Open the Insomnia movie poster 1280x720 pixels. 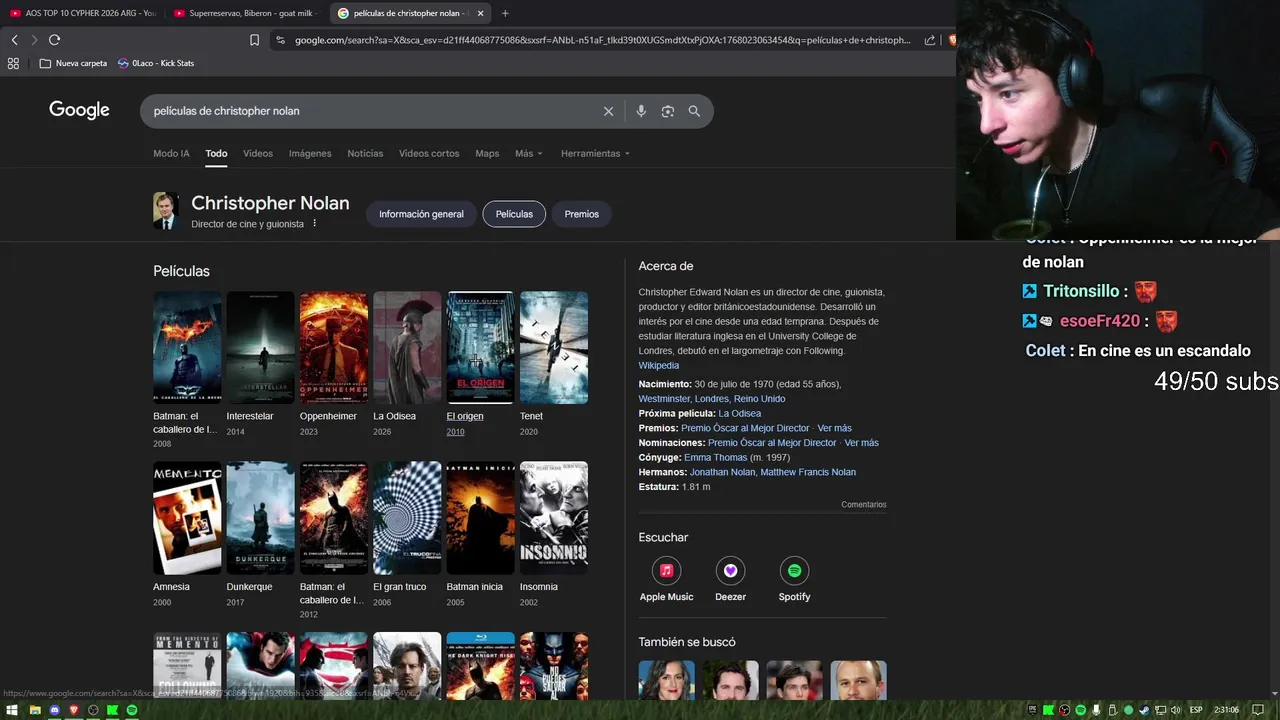point(554,518)
